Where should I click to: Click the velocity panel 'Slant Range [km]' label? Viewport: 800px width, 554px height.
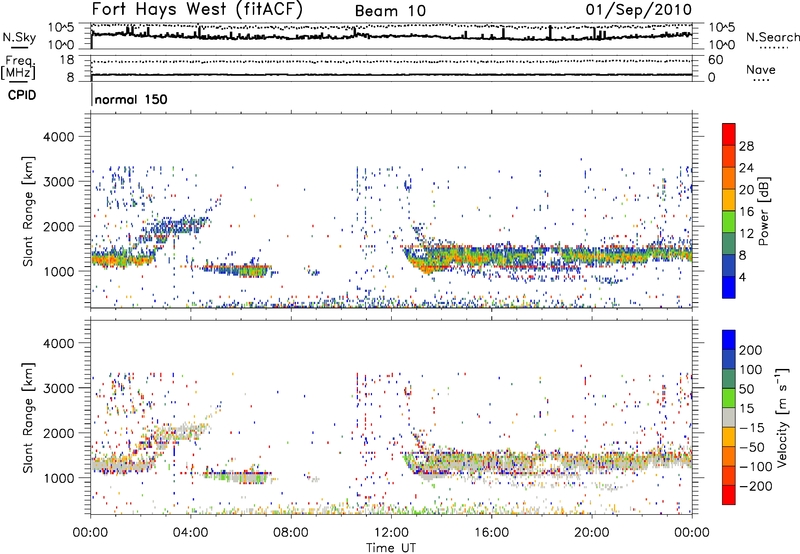click(x=28, y=418)
